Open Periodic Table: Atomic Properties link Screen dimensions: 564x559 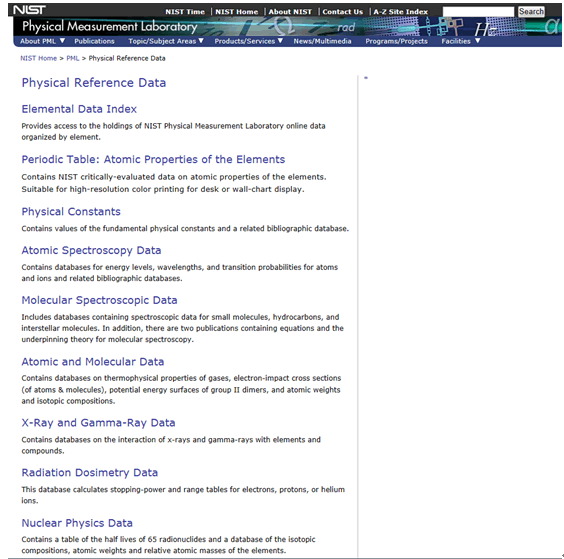coord(153,159)
